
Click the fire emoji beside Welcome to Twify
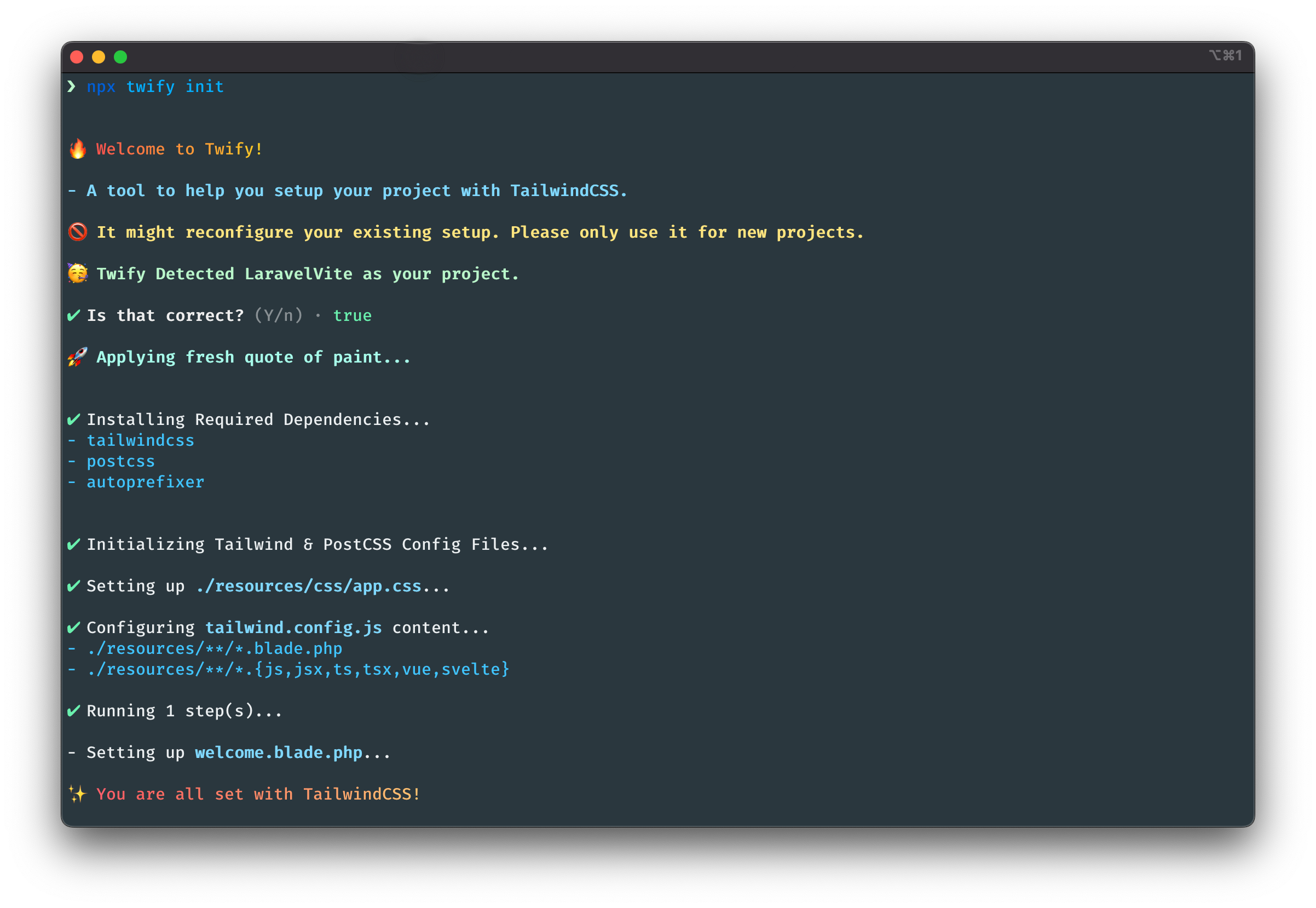[77, 149]
